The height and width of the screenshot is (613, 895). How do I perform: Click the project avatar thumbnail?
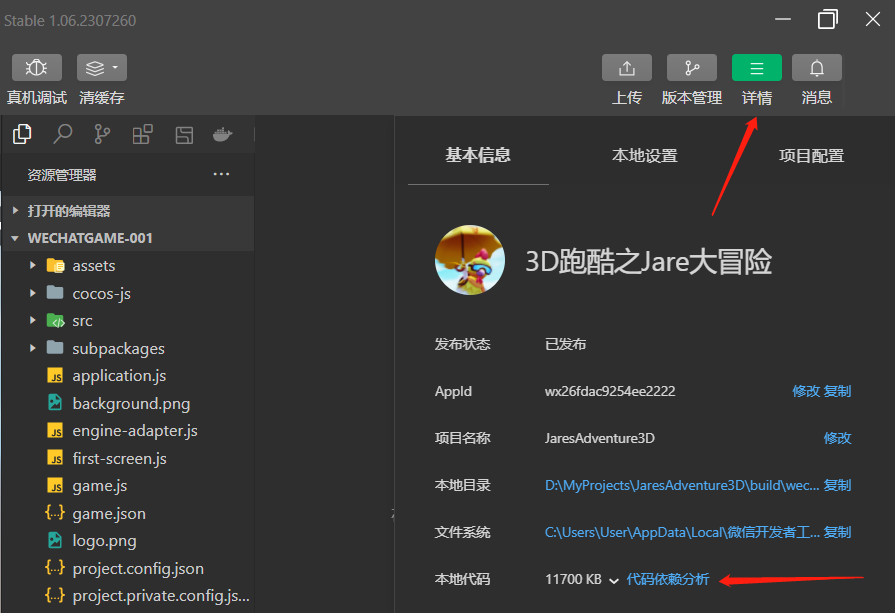click(x=470, y=260)
